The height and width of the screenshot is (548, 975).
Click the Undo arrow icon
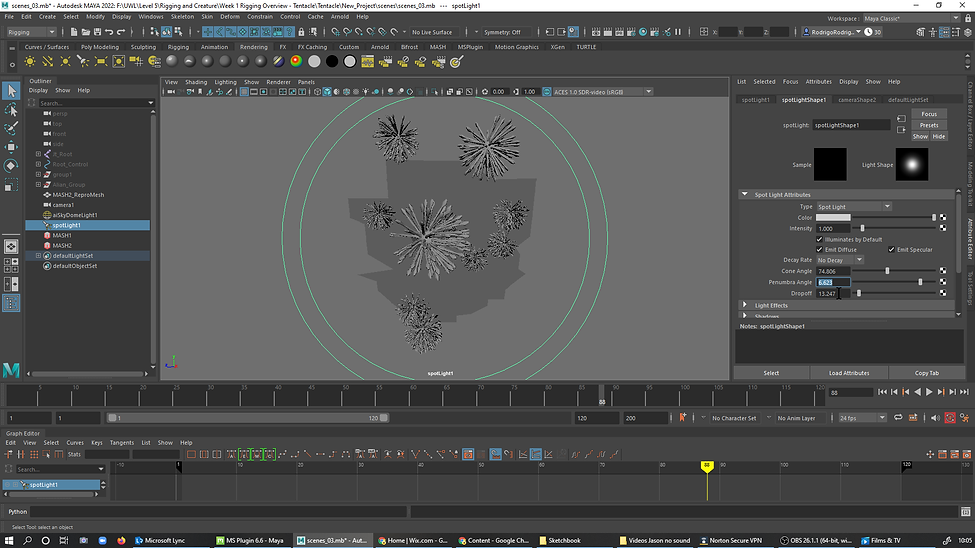(109, 32)
